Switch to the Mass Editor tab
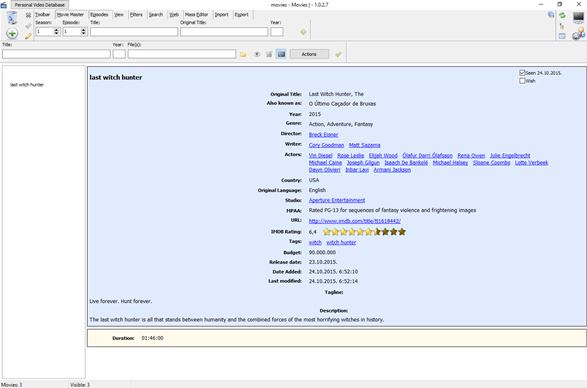 click(196, 15)
